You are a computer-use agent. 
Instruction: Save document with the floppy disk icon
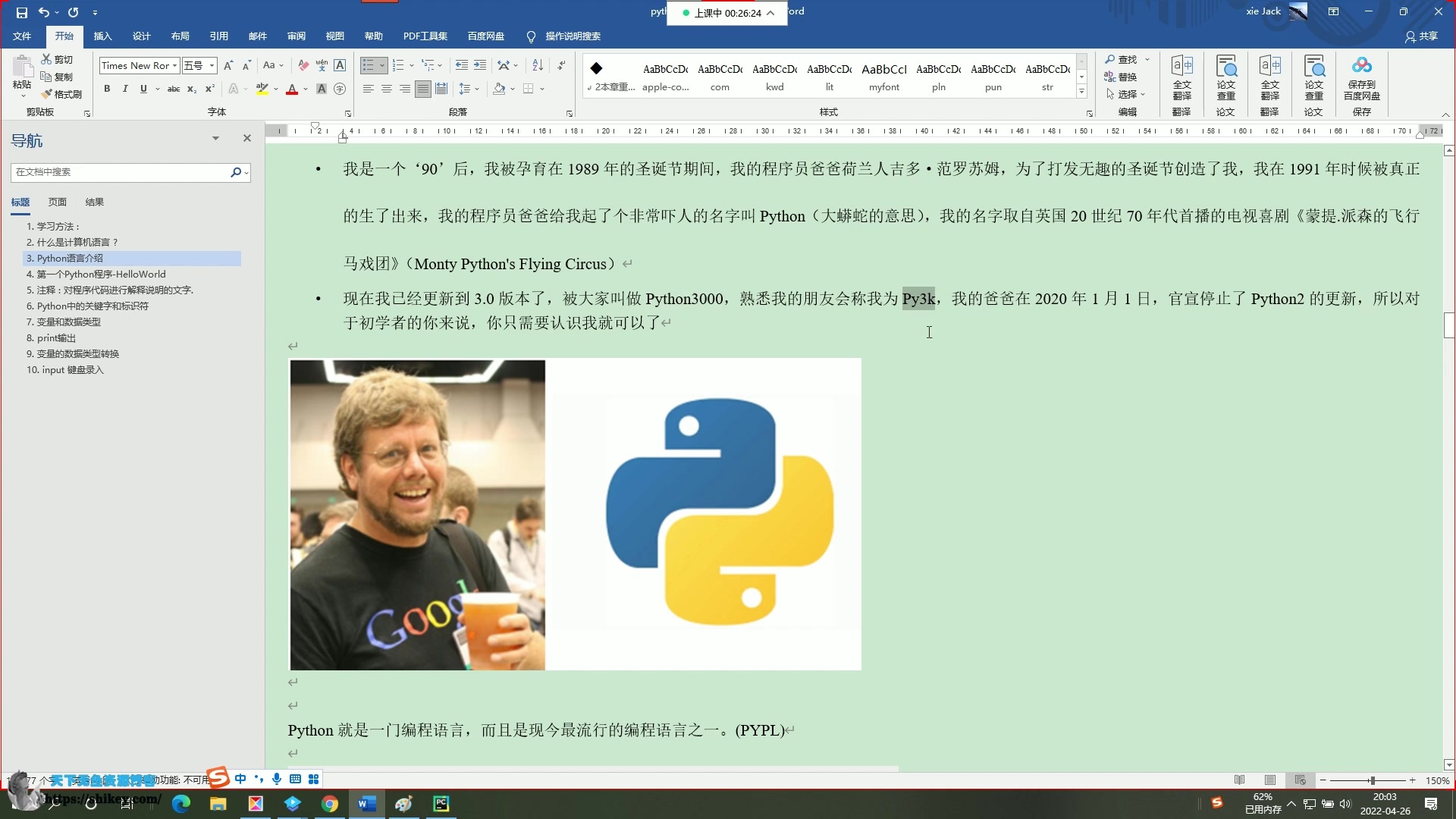pos(21,12)
